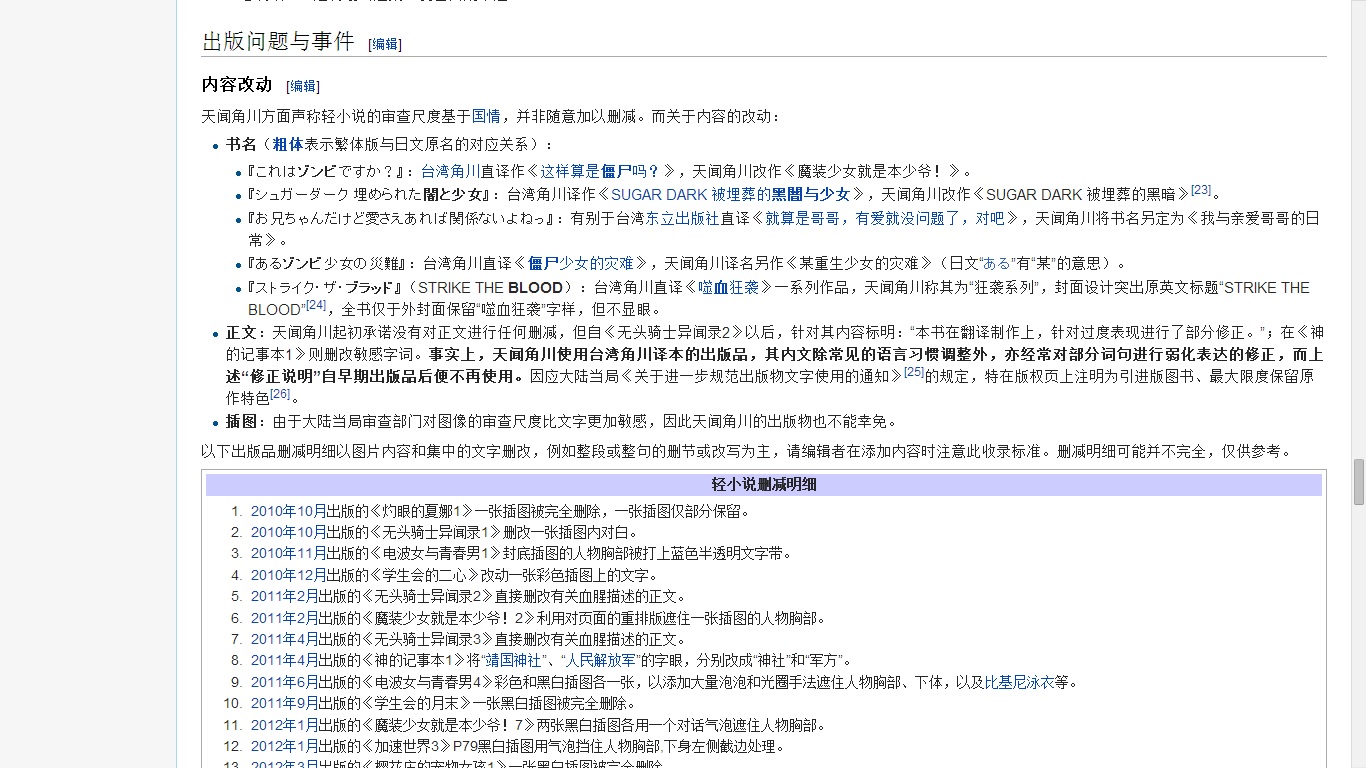Click 编辑 link beside 内容改动 heading

click(303, 86)
